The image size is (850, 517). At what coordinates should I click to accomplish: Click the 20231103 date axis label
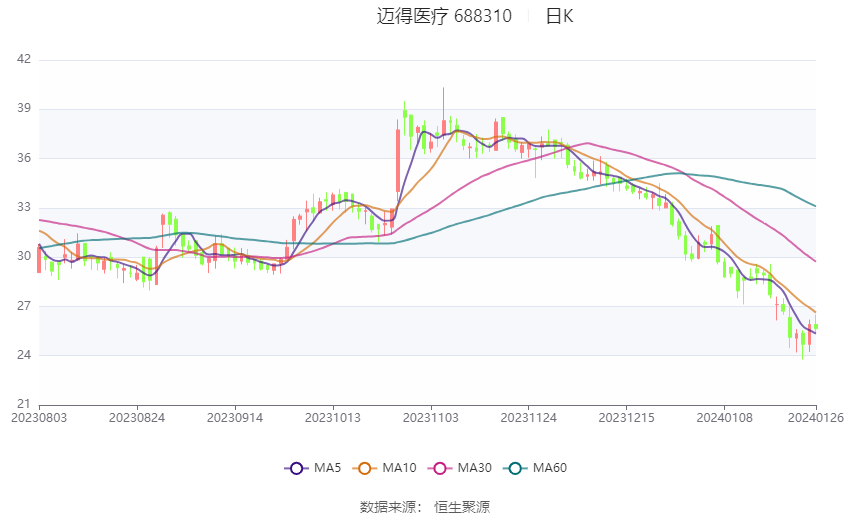click(x=431, y=418)
